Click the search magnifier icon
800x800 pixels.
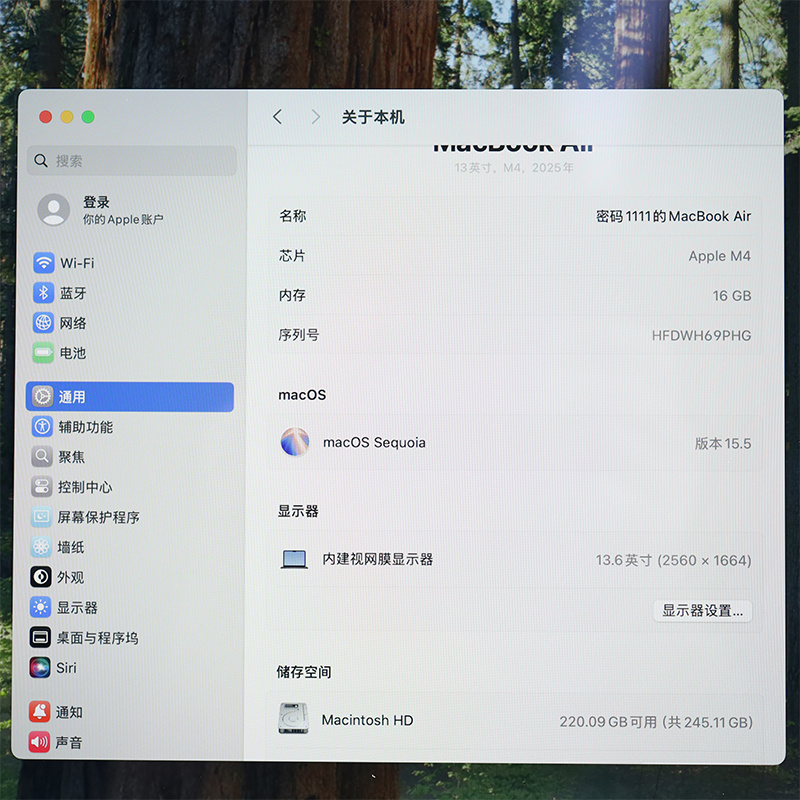[41, 161]
